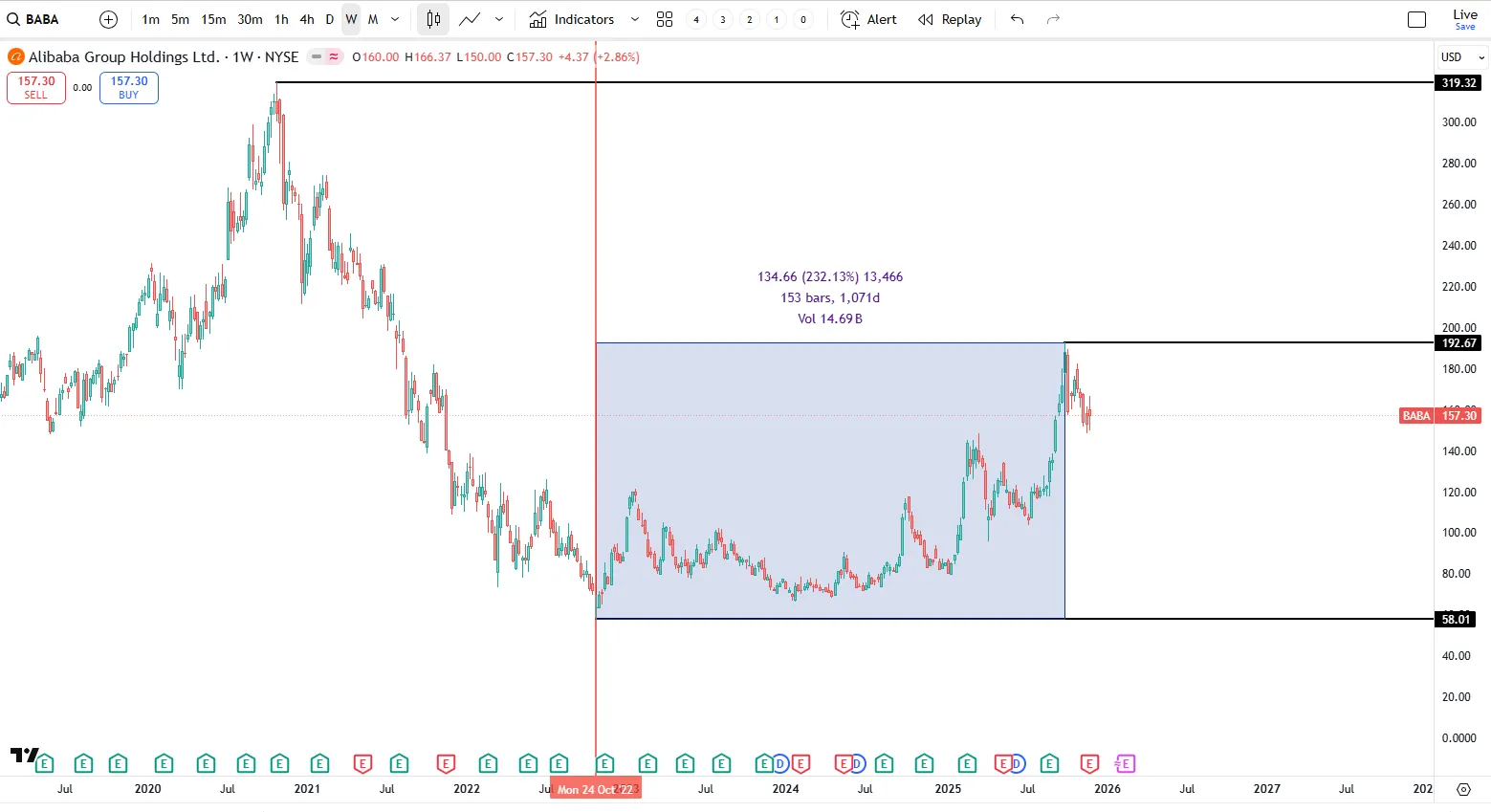Screen dimensions: 1491x812
Task: Toggle the pink approximate-equal status pill
Action: point(334,57)
